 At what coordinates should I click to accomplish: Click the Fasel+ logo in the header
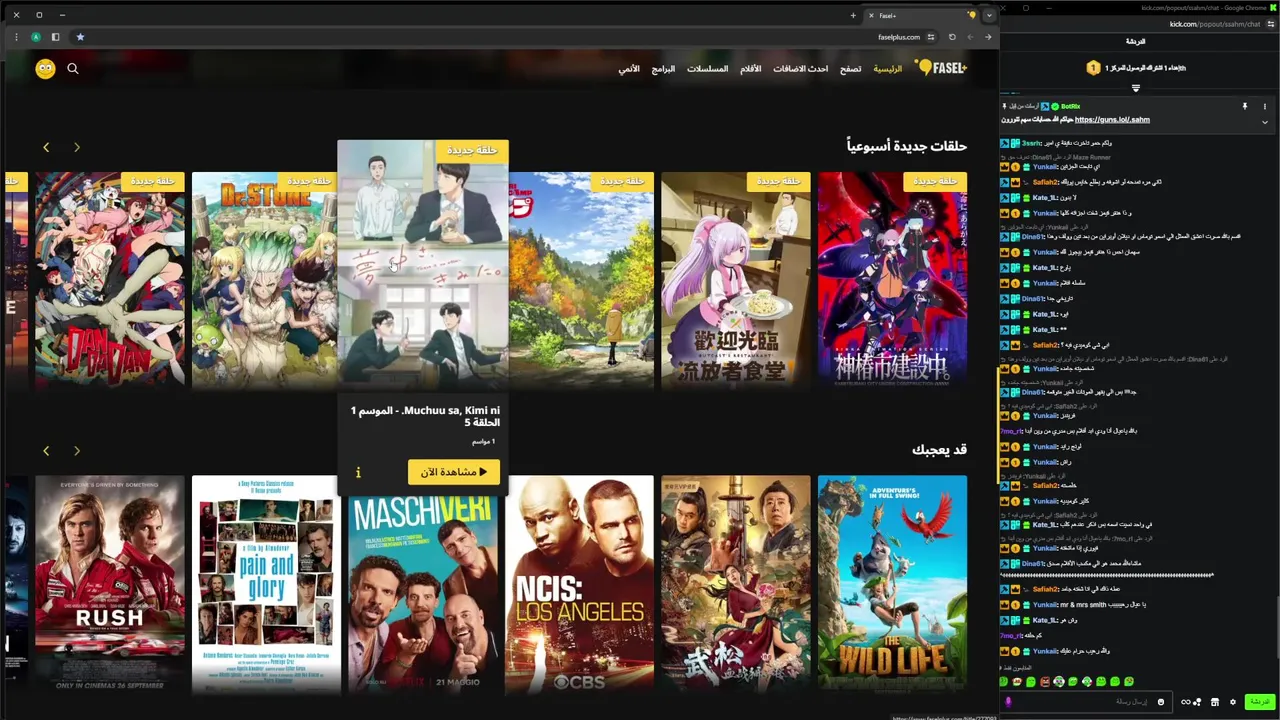(x=941, y=68)
